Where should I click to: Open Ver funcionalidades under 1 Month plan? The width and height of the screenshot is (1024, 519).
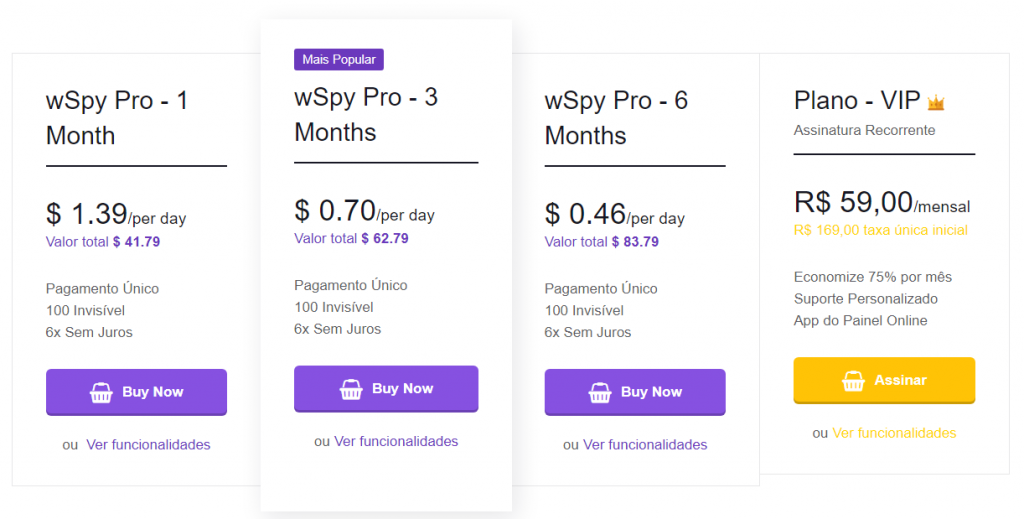148,445
